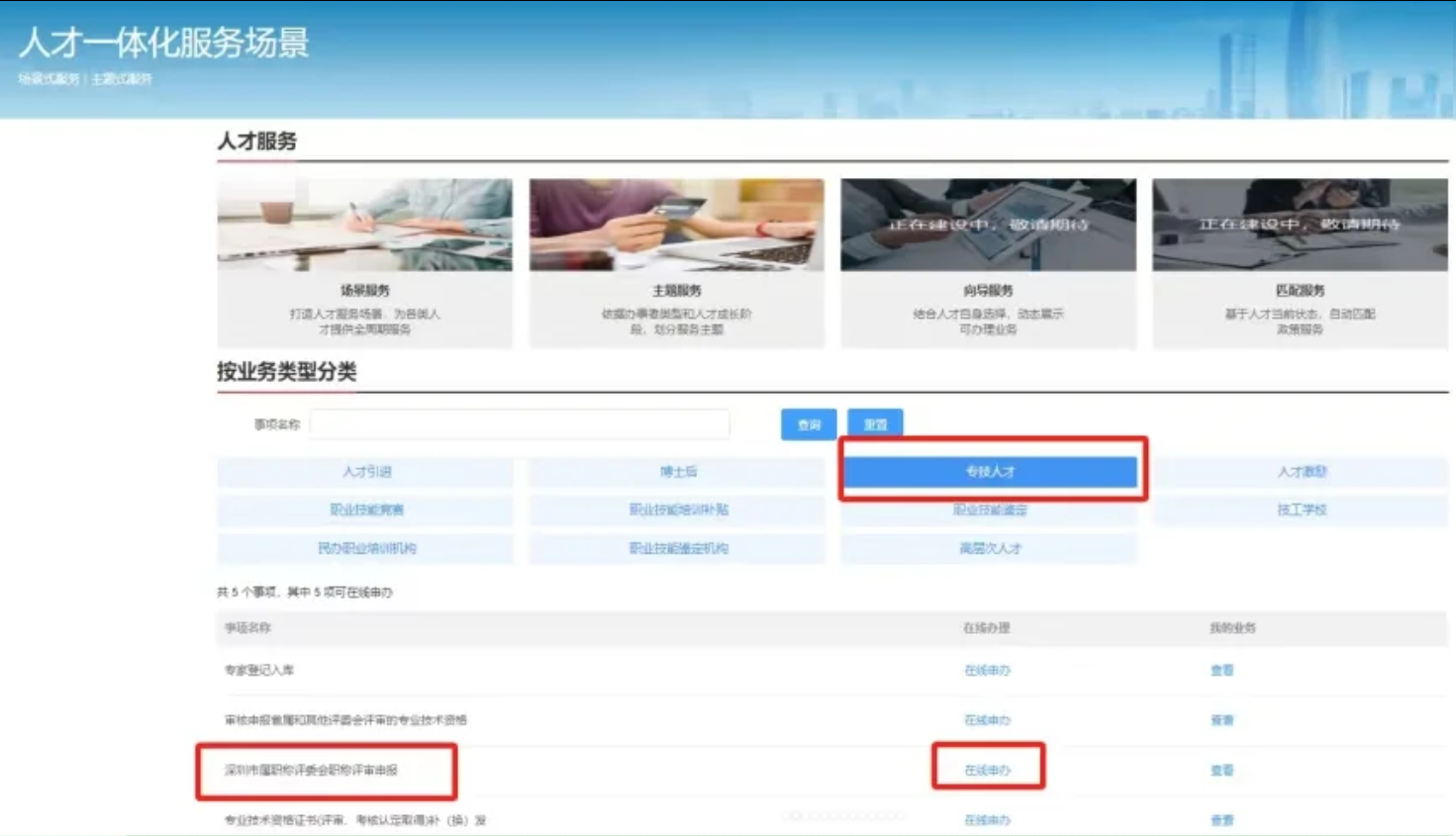Choose the 职业技能培训补贴 category
This screenshot has height=836, width=1456.
[677, 510]
